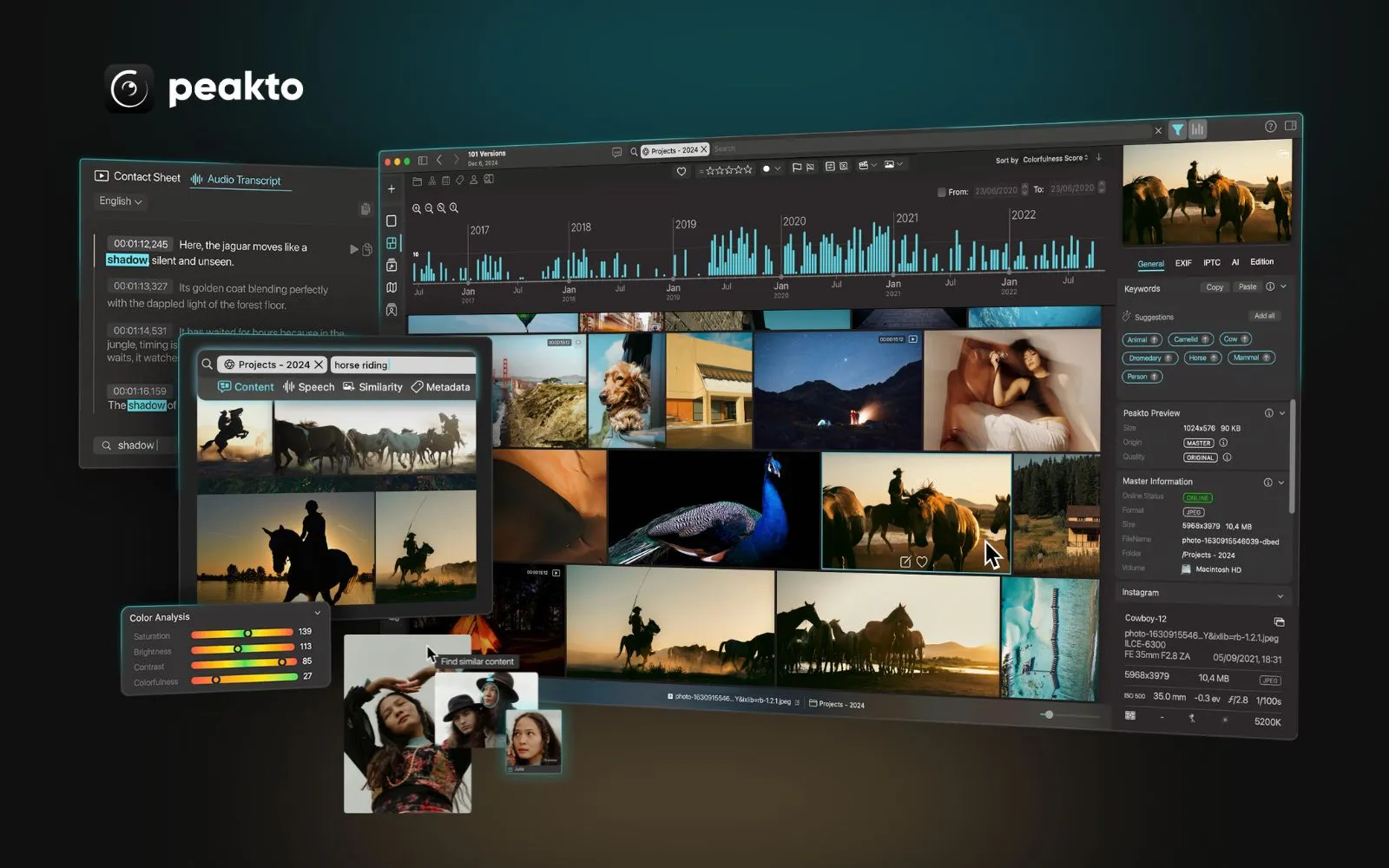The image size is (1389, 868).
Task: Enable the From date range checkbox
Action: pos(942,192)
